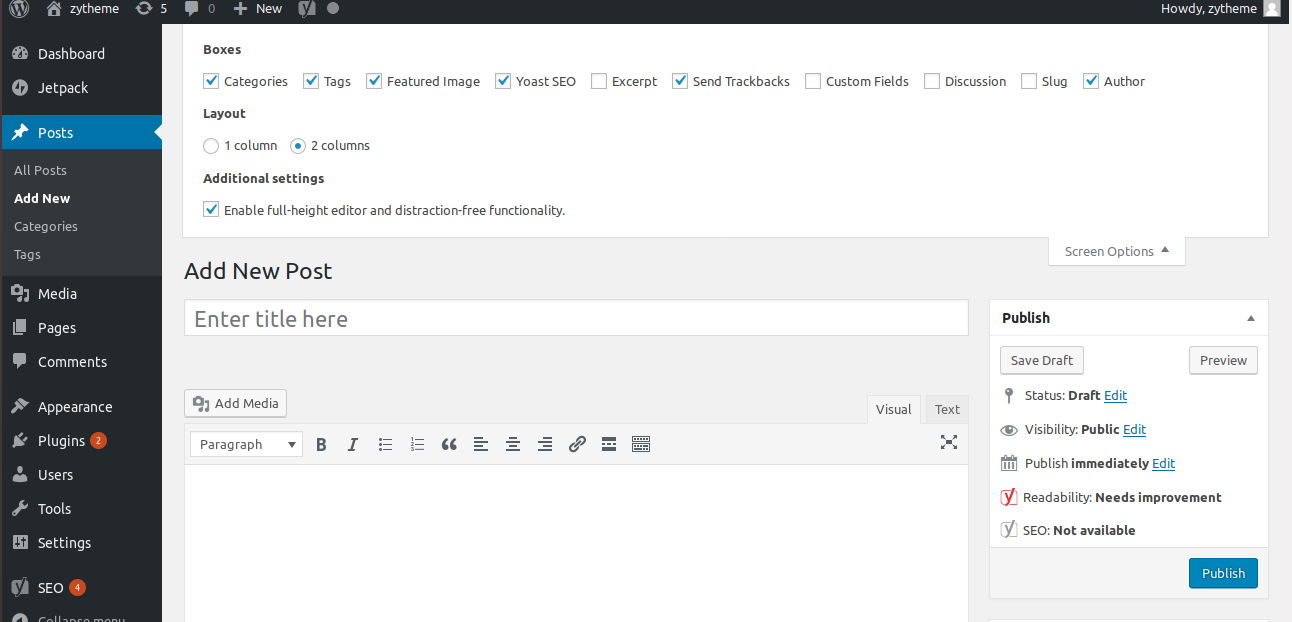Align text center
The width and height of the screenshot is (1292, 622).
pyautogui.click(x=513, y=445)
